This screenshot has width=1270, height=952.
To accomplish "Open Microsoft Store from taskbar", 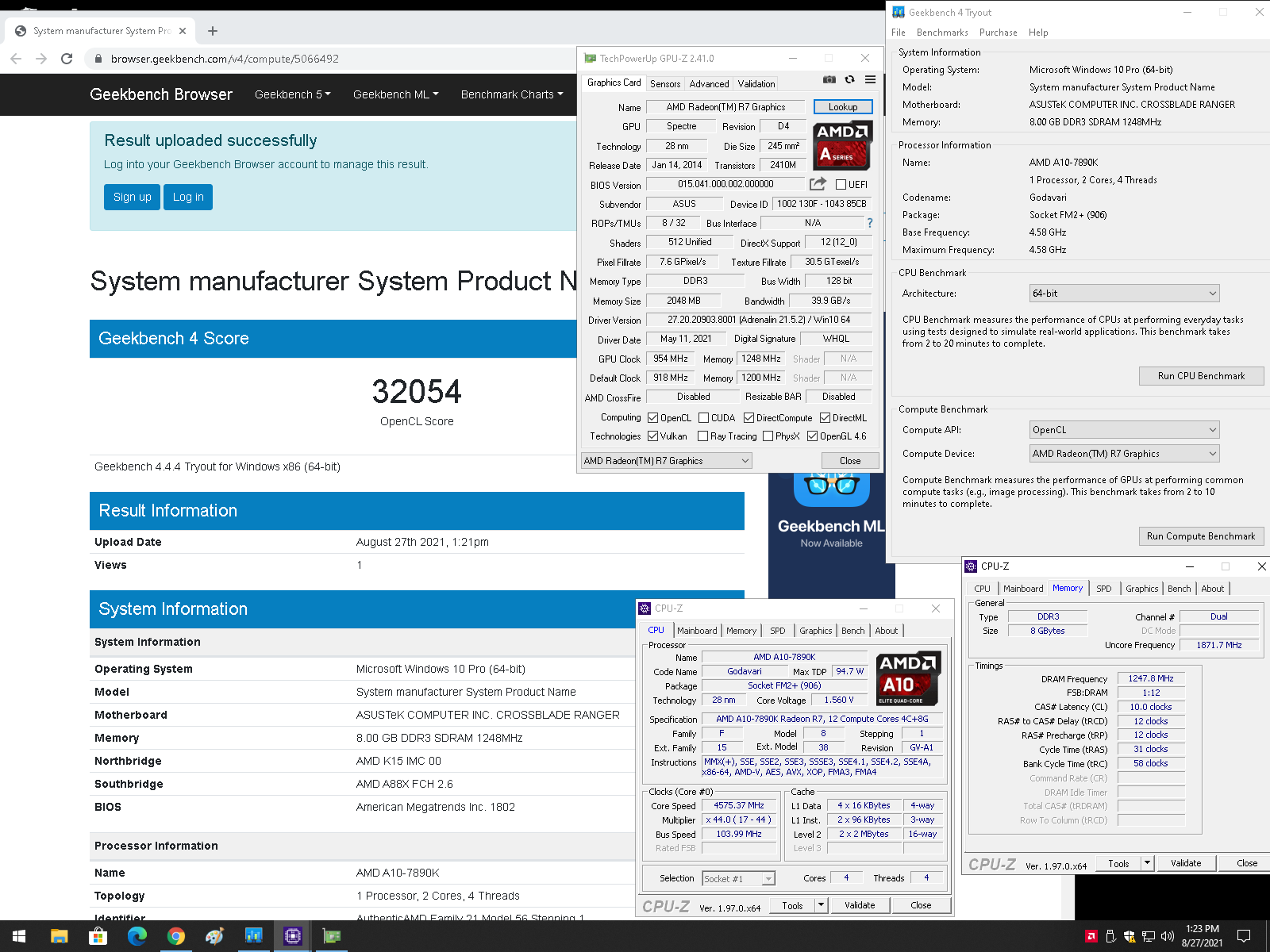I will pyautogui.click(x=98, y=936).
